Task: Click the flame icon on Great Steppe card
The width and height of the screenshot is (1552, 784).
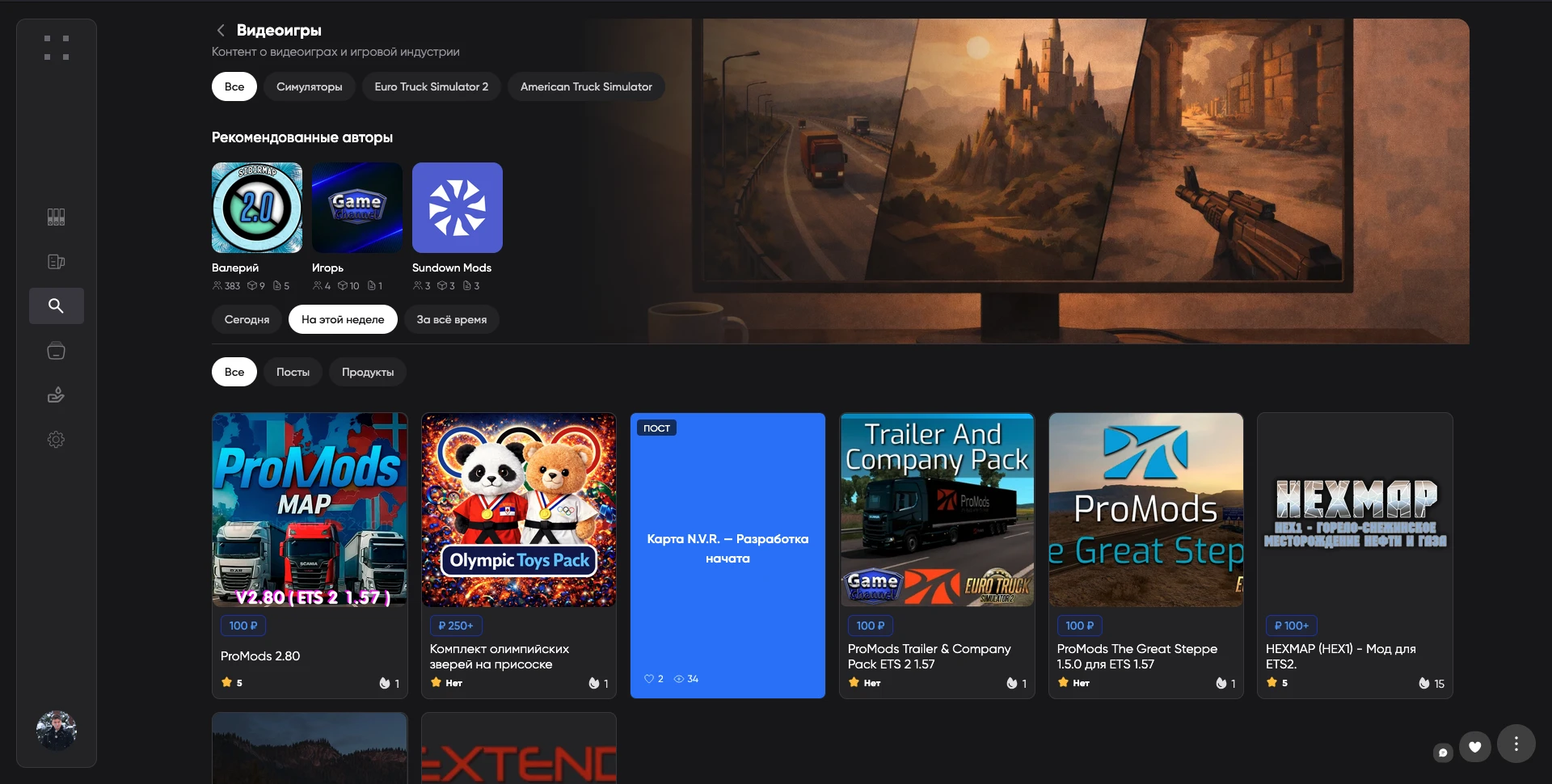Action: click(x=1221, y=683)
